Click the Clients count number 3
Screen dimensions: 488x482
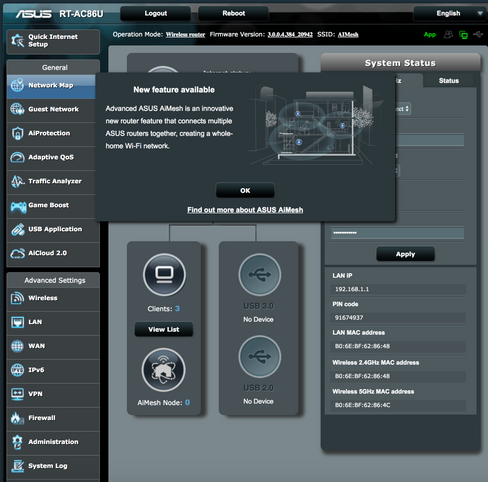pos(177,309)
